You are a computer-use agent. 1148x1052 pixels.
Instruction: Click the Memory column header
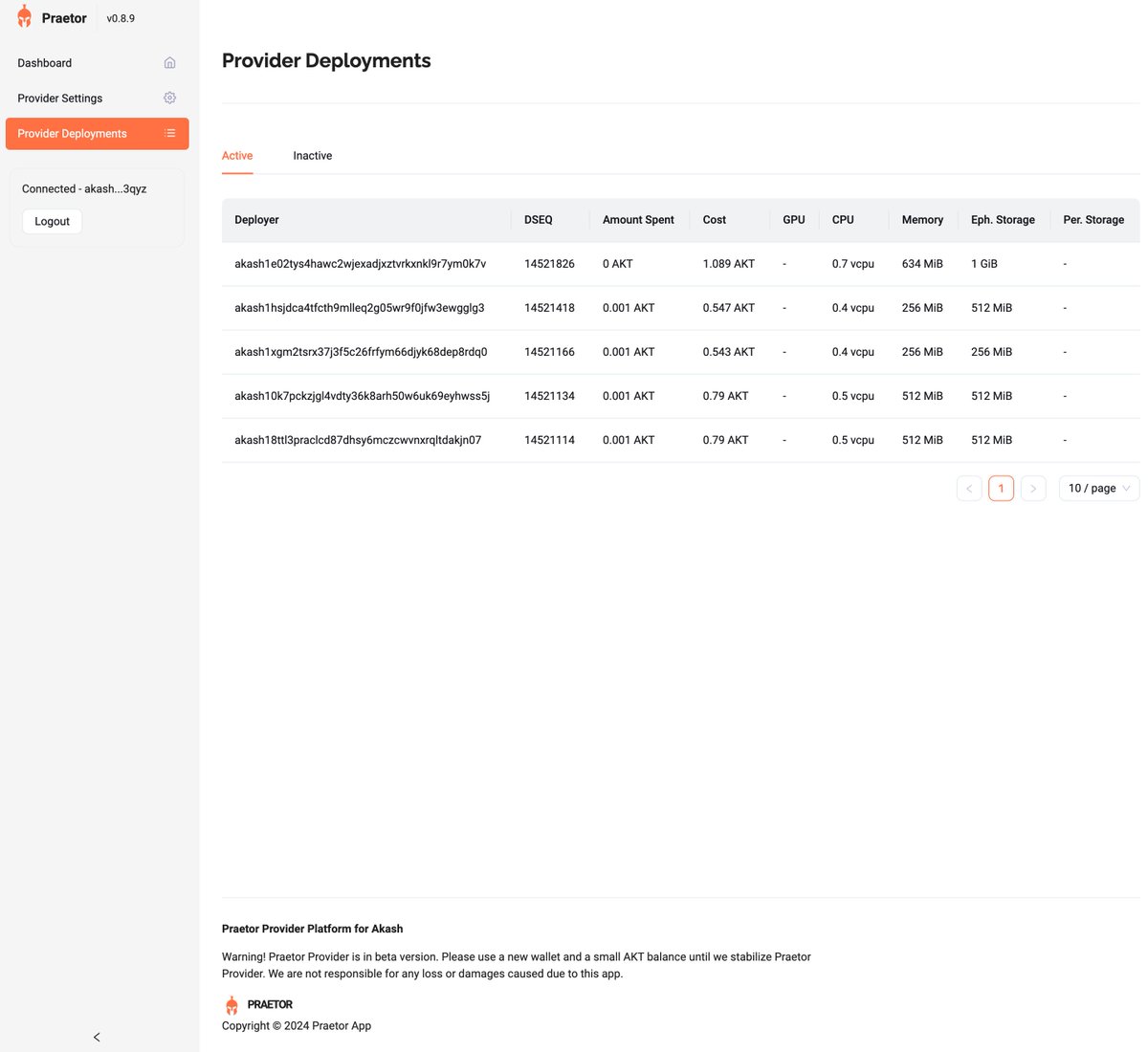pyautogui.click(x=922, y=220)
